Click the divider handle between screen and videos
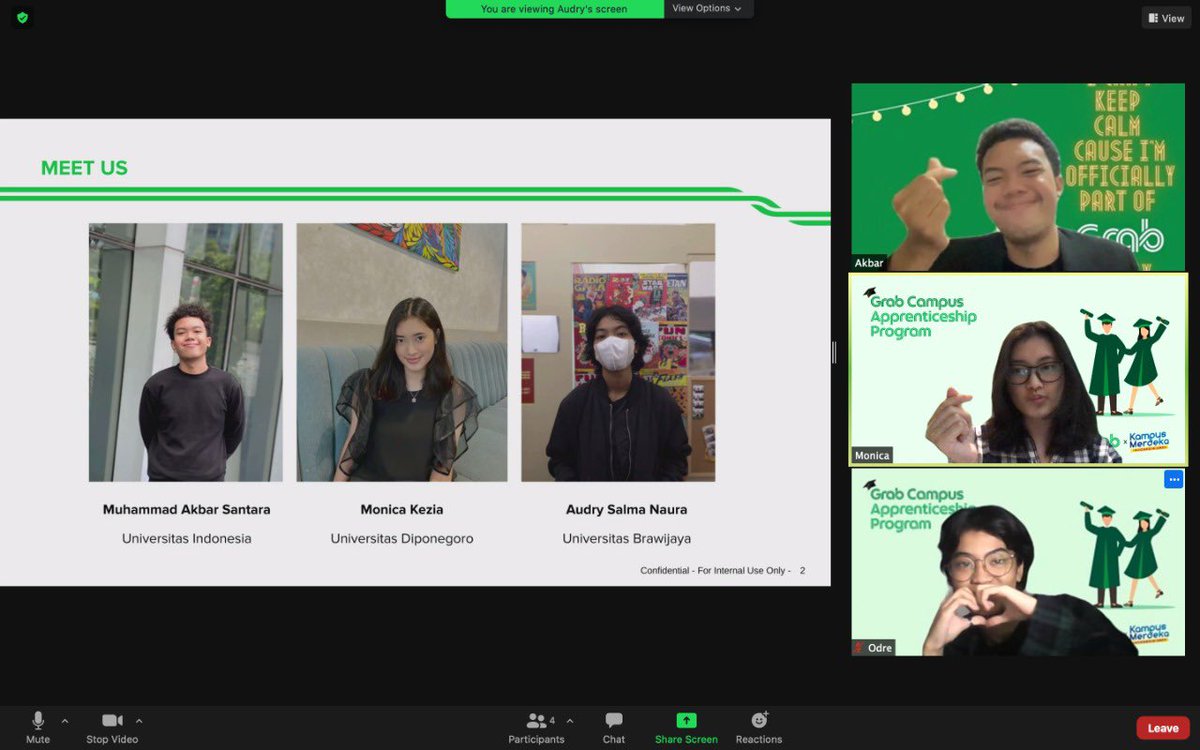 (x=834, y=352)
